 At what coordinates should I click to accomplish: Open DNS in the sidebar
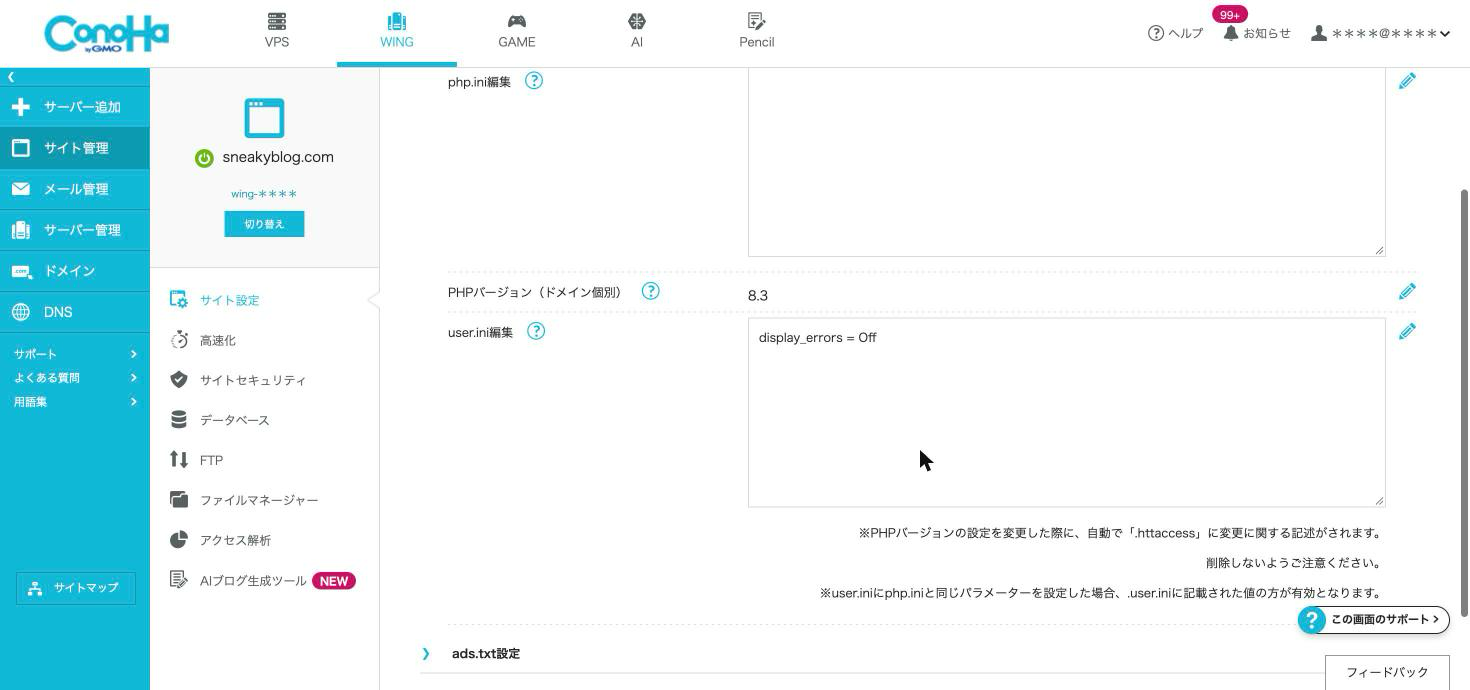75,312
